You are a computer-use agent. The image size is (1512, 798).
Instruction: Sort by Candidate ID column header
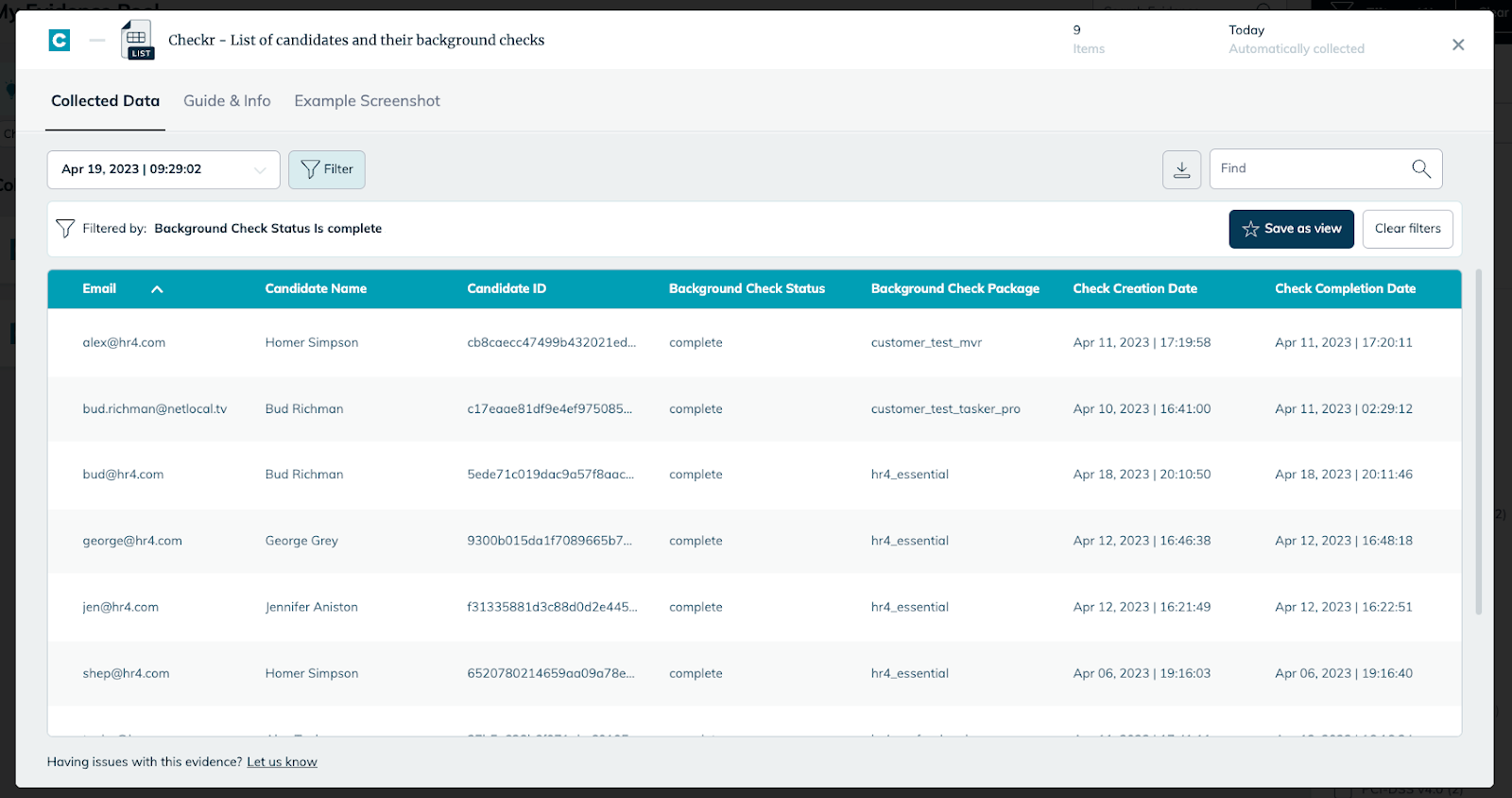click(x=507, y=288)
